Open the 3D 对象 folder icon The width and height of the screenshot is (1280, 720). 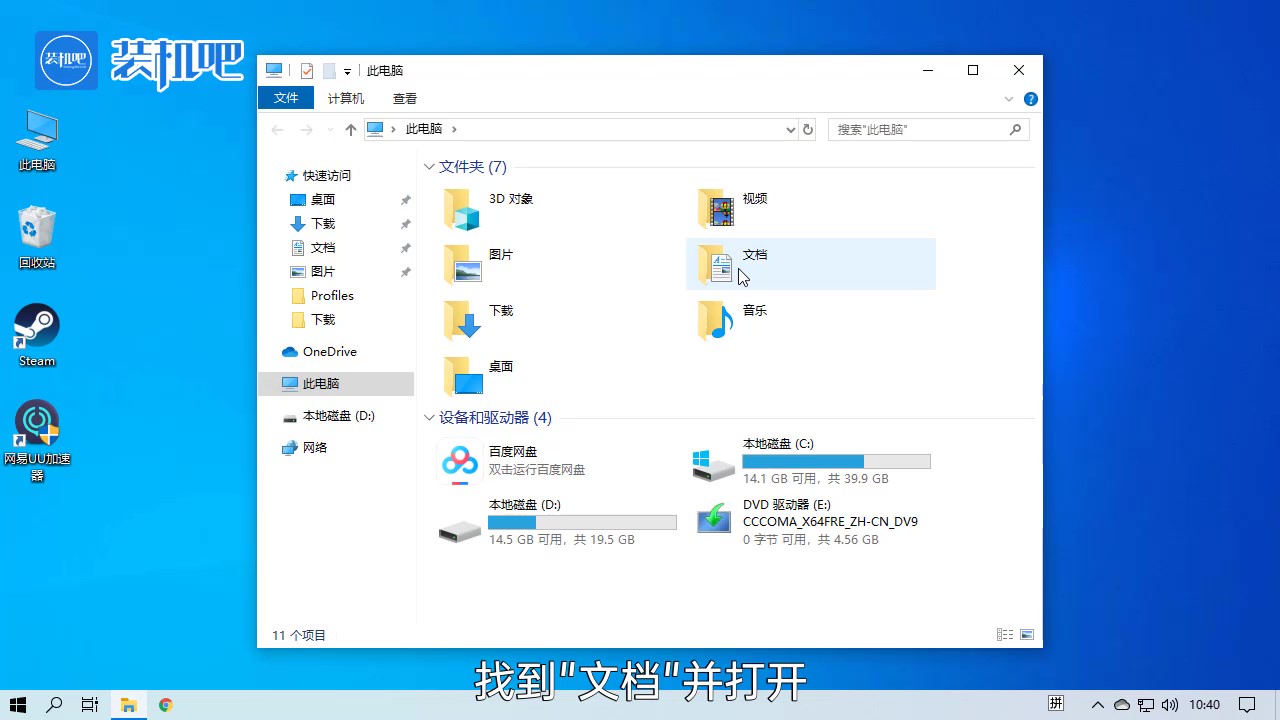tap(462, 209)
